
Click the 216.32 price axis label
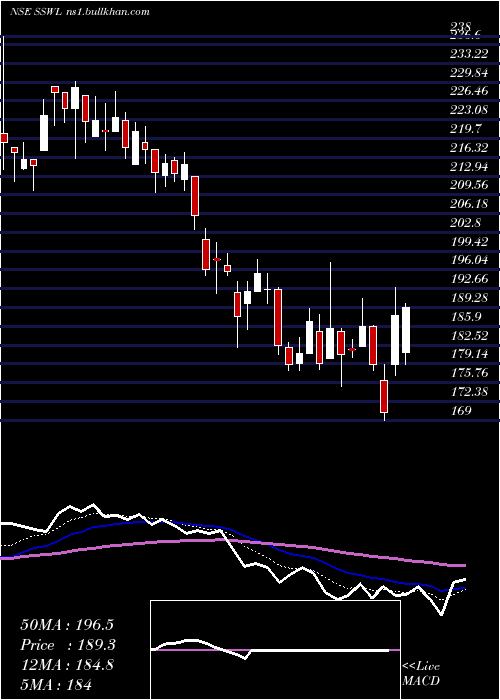(x=469, y=148)
